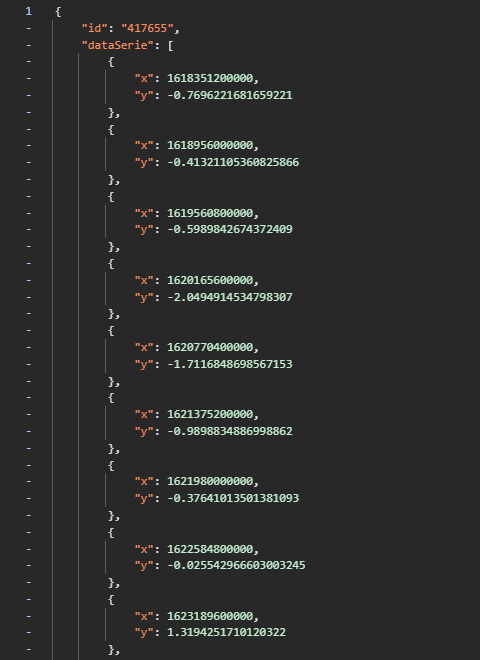Viewport: 480px width, 660px height.
Task: Click the y value -0.41321105360825866
Action: pyautogui.click(x=233, y=162)
